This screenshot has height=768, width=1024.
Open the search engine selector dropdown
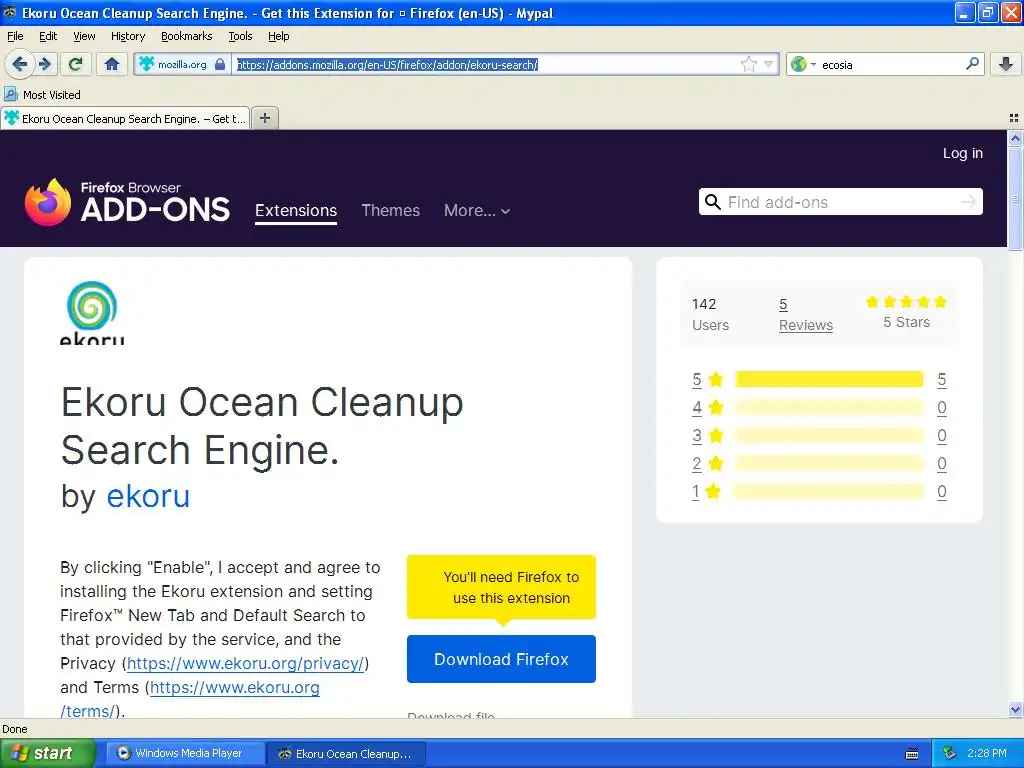(803, 64)
